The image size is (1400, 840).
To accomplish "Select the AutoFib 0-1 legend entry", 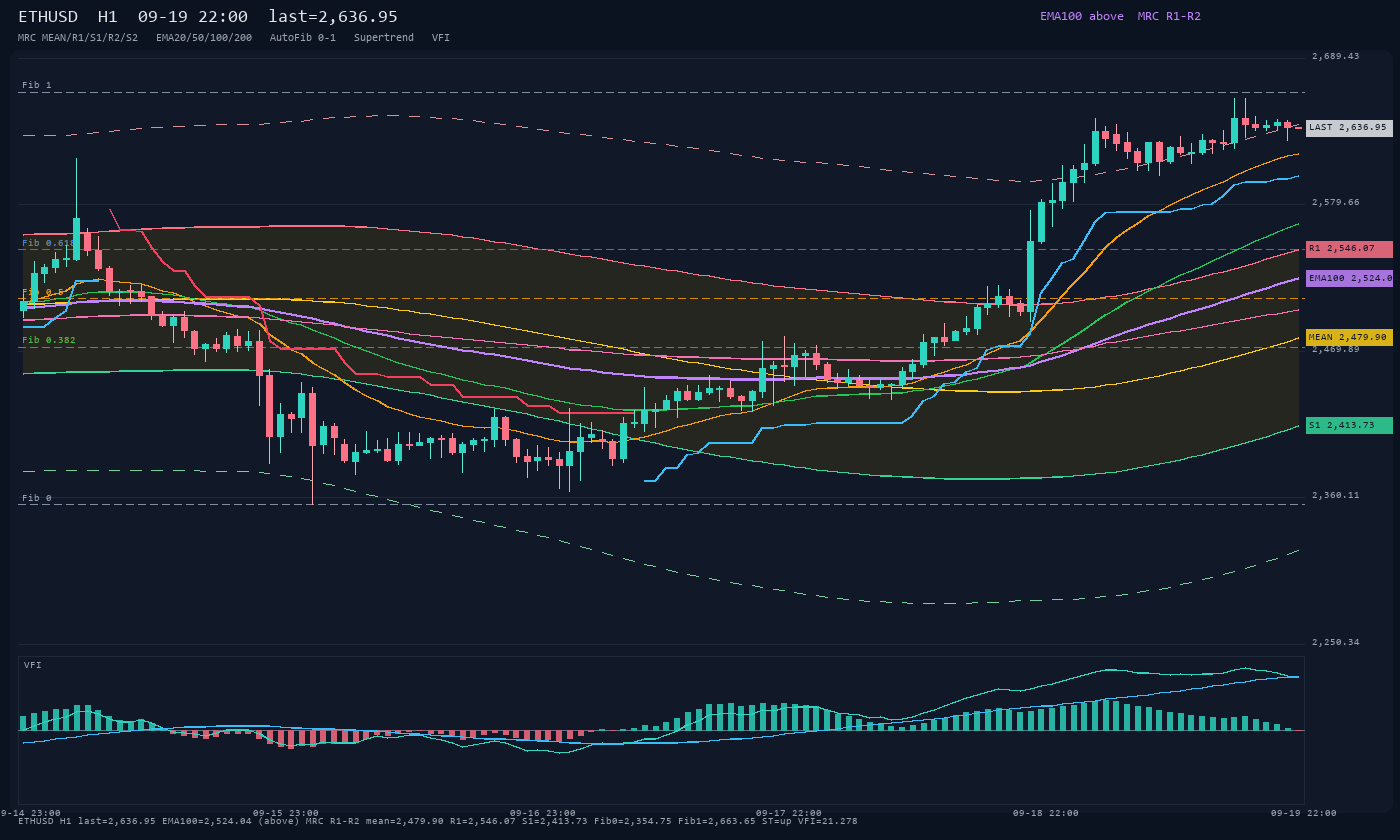I will 303,38.
